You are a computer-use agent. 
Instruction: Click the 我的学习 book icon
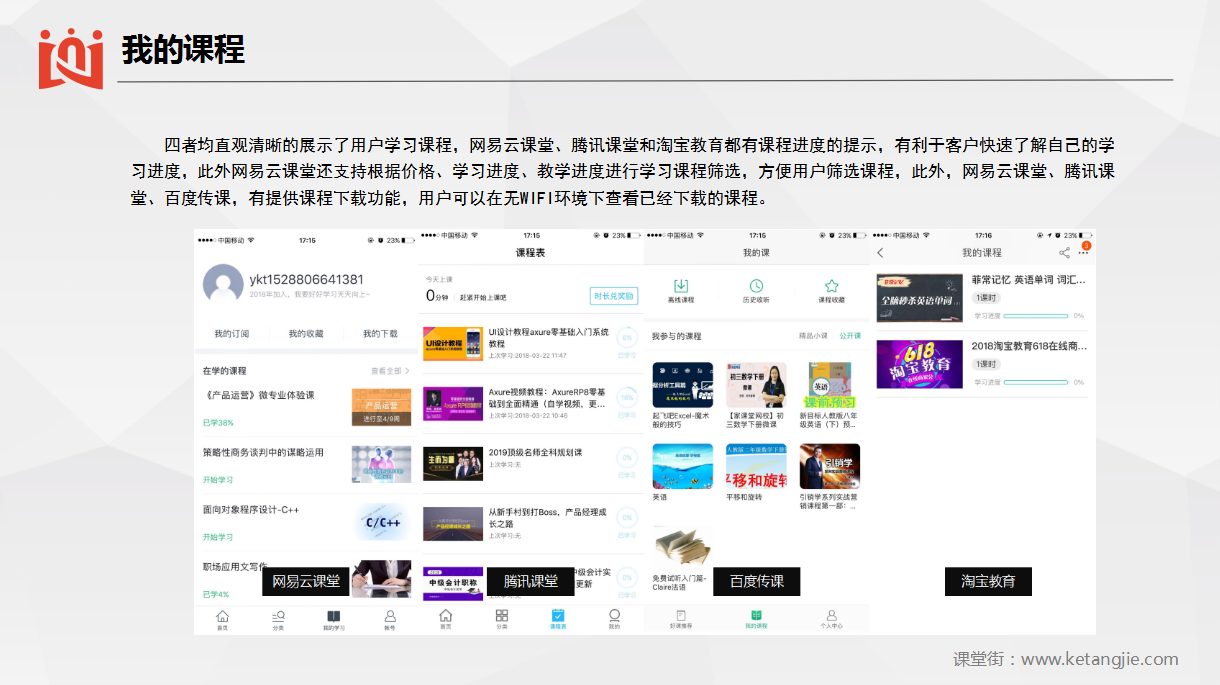333,616
